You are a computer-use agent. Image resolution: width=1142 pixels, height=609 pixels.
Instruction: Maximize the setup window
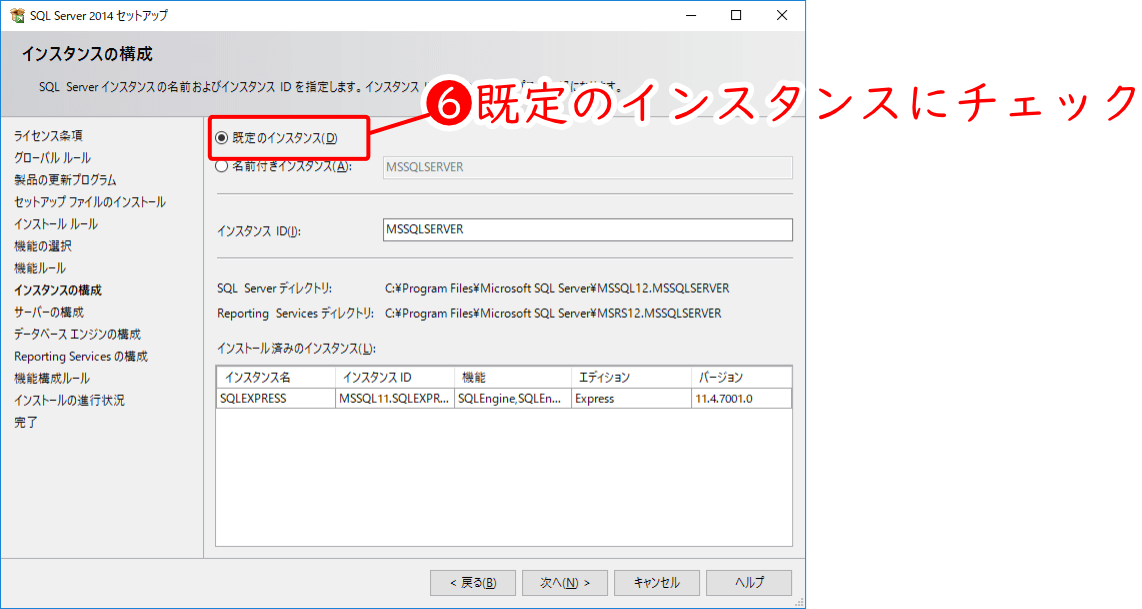(x=736, y=15)
